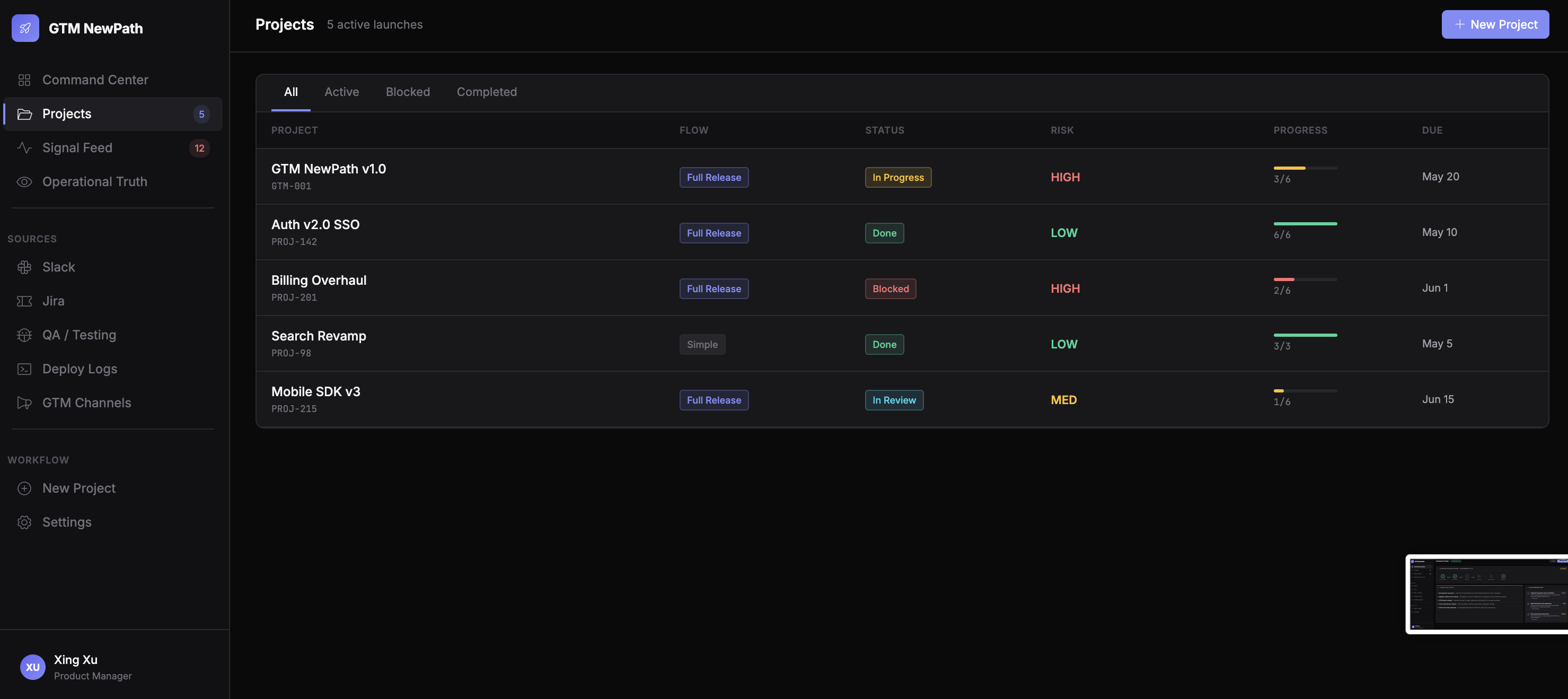Click Done status badge for Auth v2.0 SSO
The image size is (1568, 699).
(884, 233)
